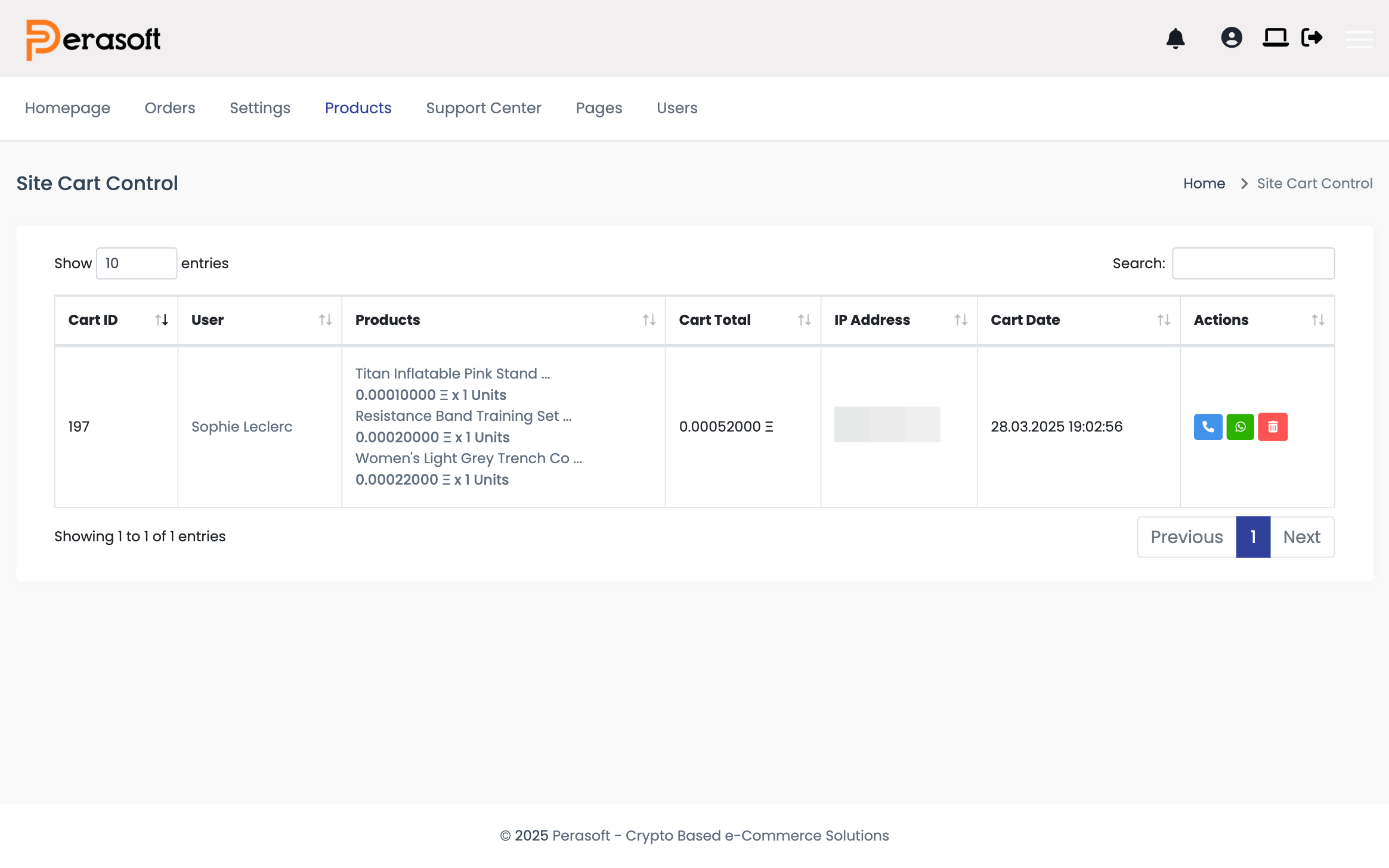Sort by Cart ID column arrows
The height and width of the screenshot is (868, 1389).
click(162, 320)
